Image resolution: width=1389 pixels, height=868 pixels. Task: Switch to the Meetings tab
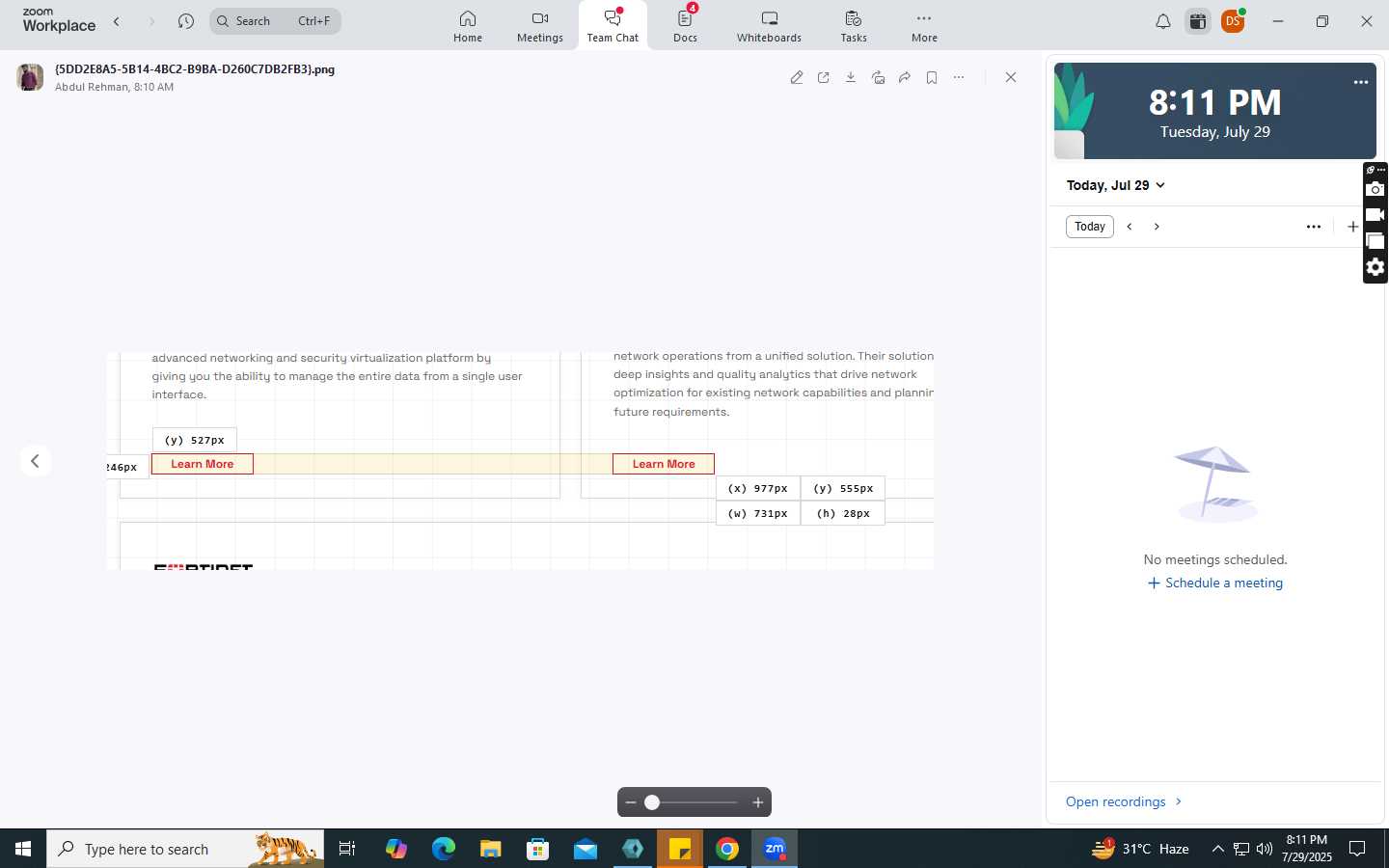(540, 26)
